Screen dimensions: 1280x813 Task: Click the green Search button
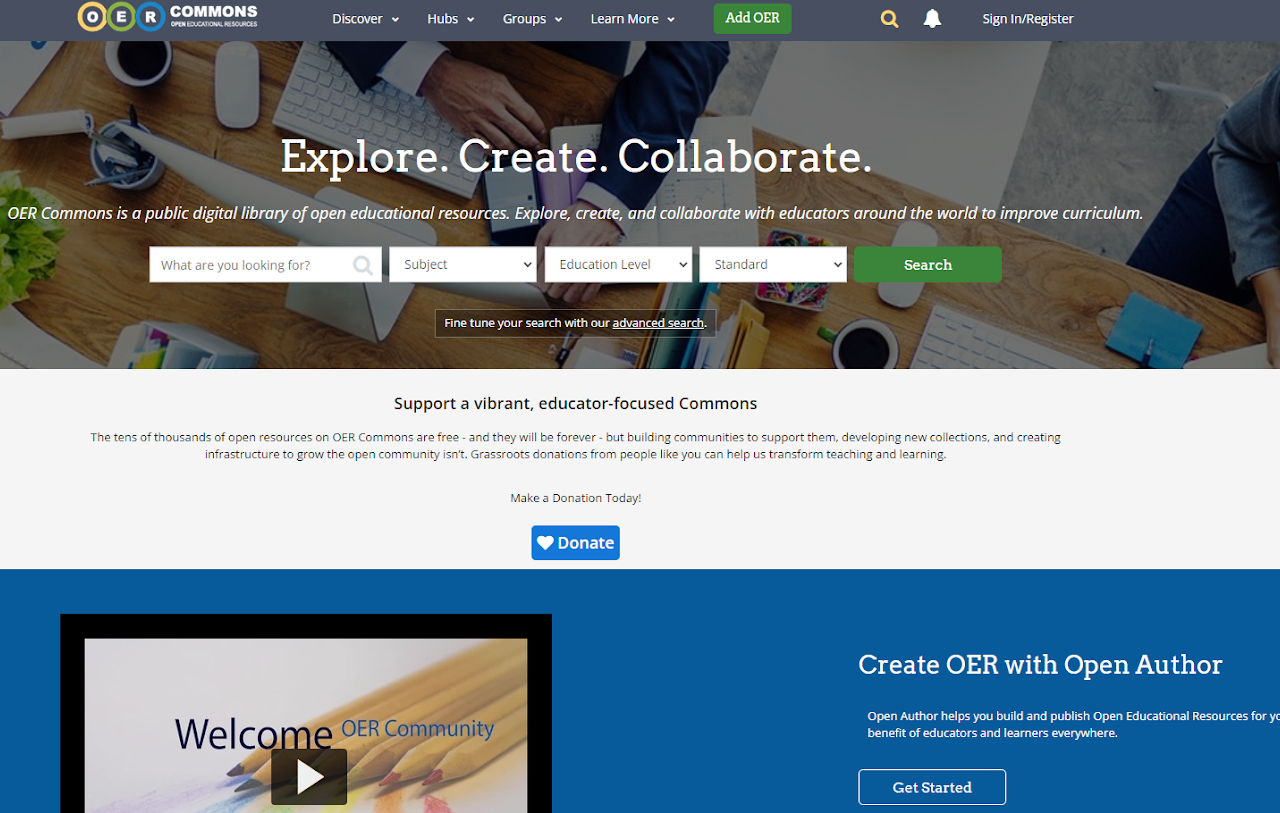coord(927,265)
